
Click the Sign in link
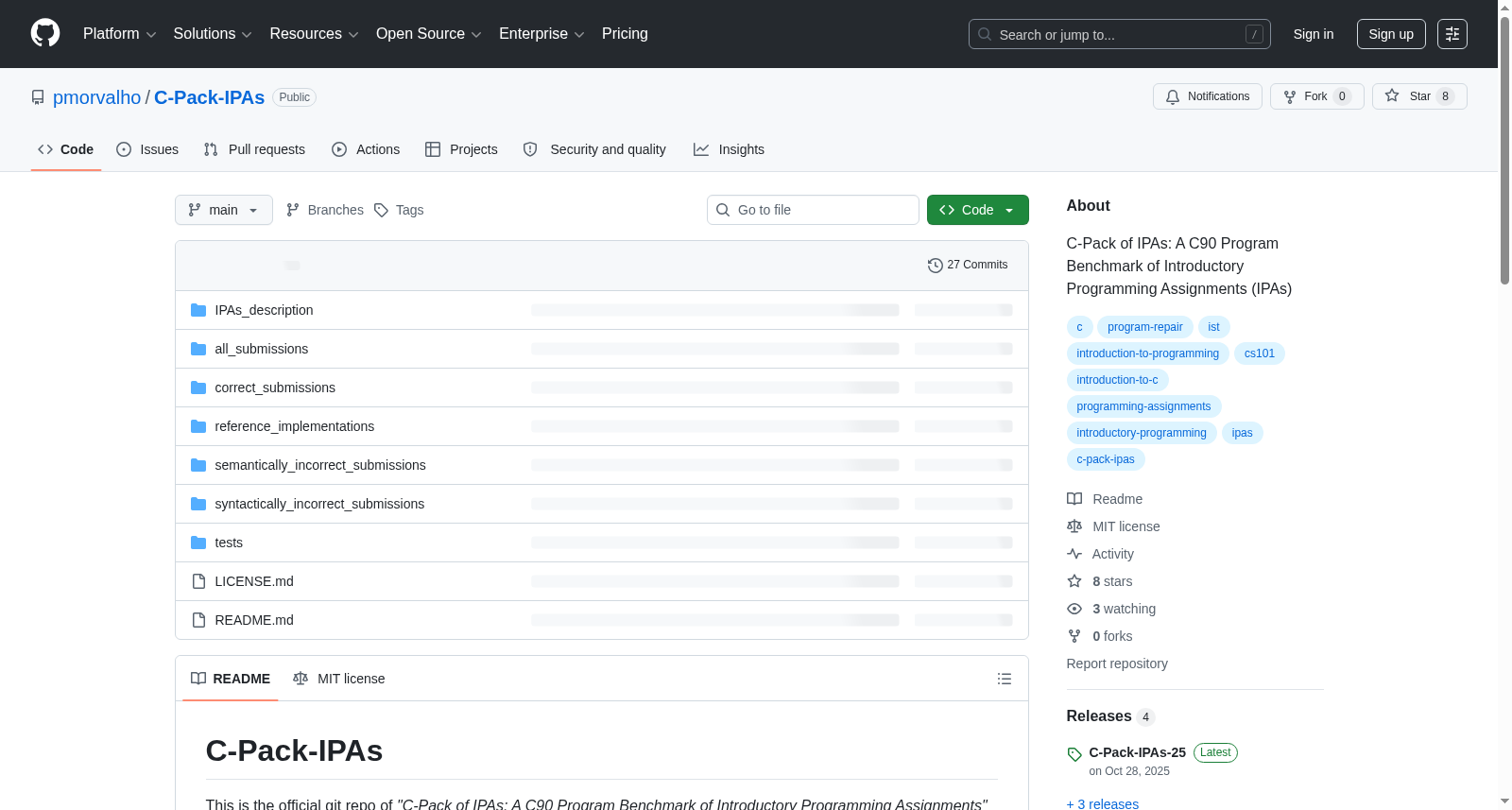[1314, 34]
